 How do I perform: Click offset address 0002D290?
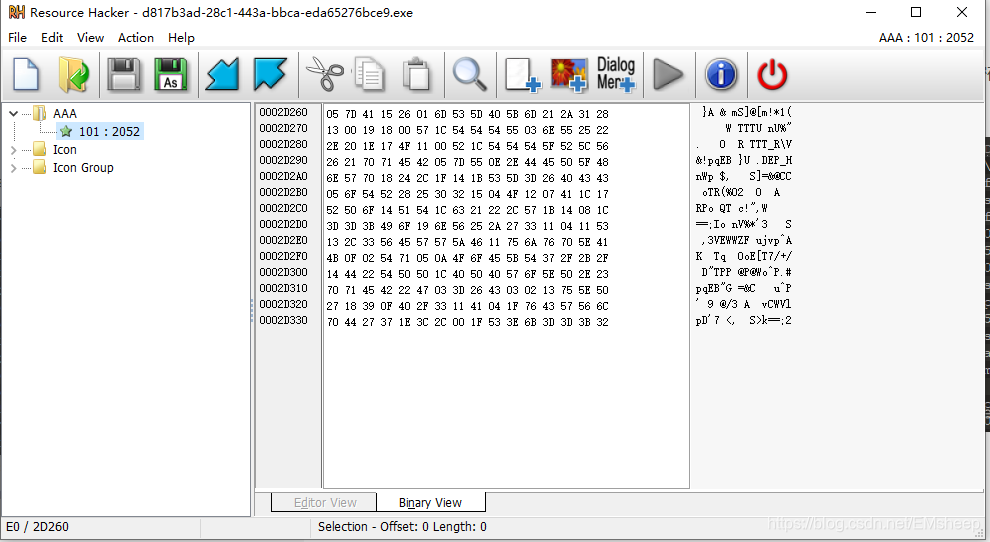[x=283, y=160]
